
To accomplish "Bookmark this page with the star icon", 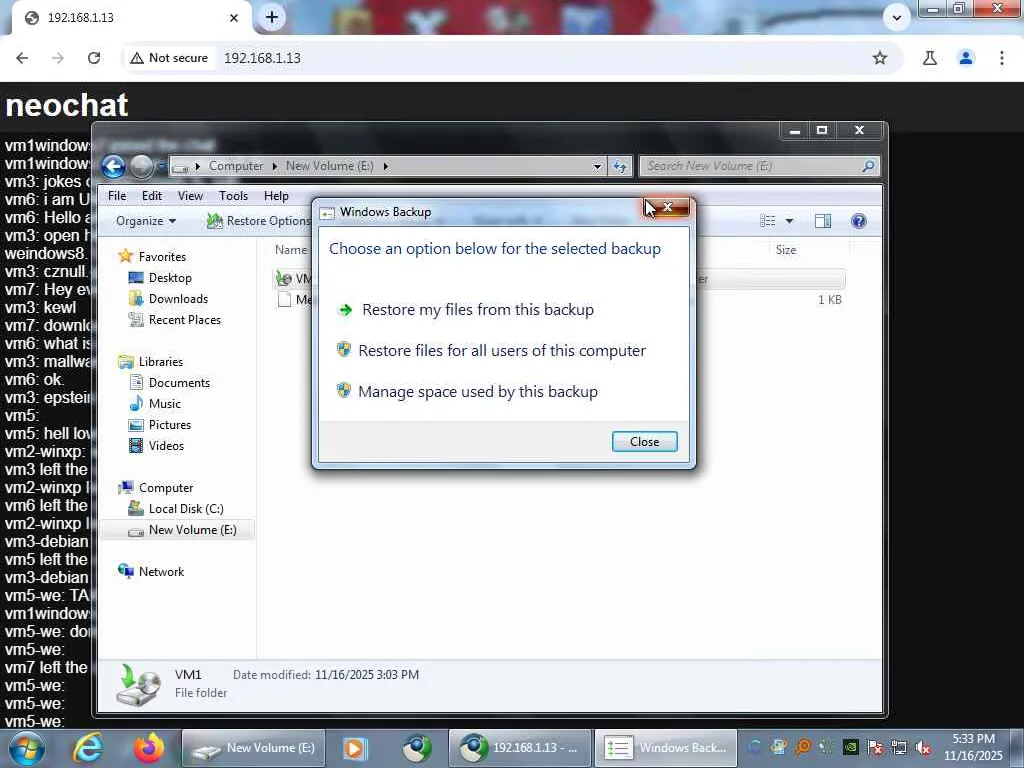I will (x=880, y=58).
